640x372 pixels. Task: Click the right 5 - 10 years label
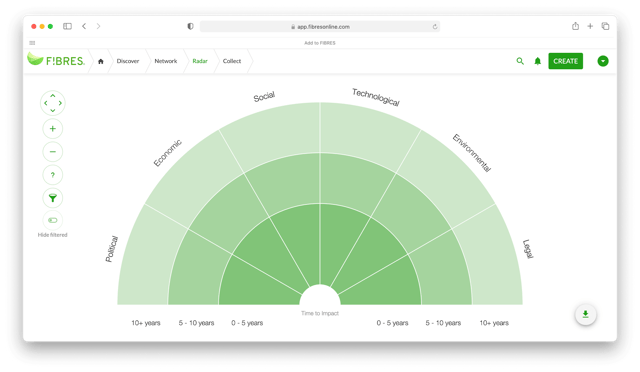[x=443, y=323]
